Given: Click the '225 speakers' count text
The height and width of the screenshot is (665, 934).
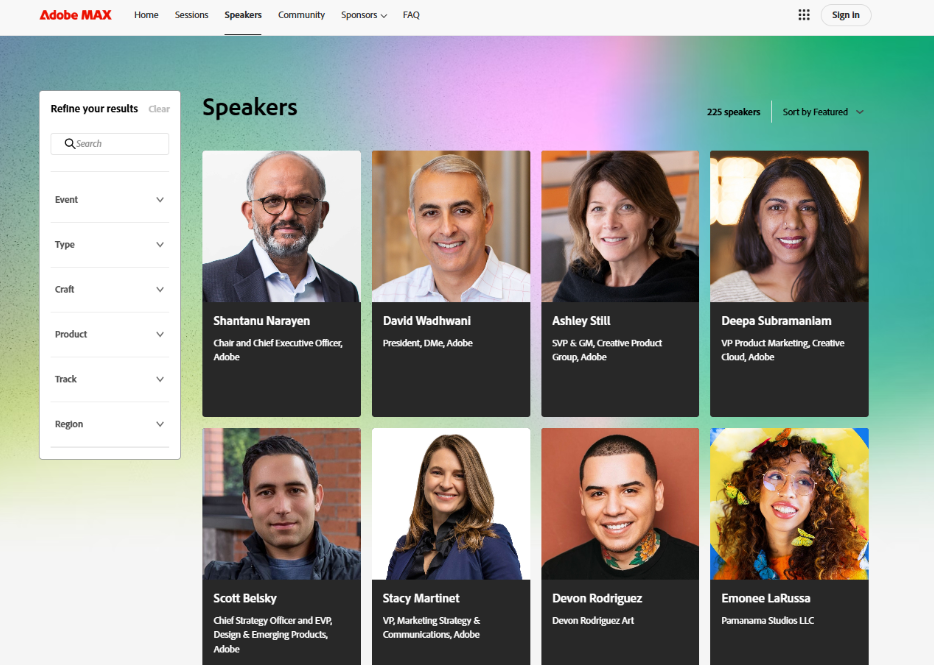Looking at the screenshot, I should coord(733,112).
